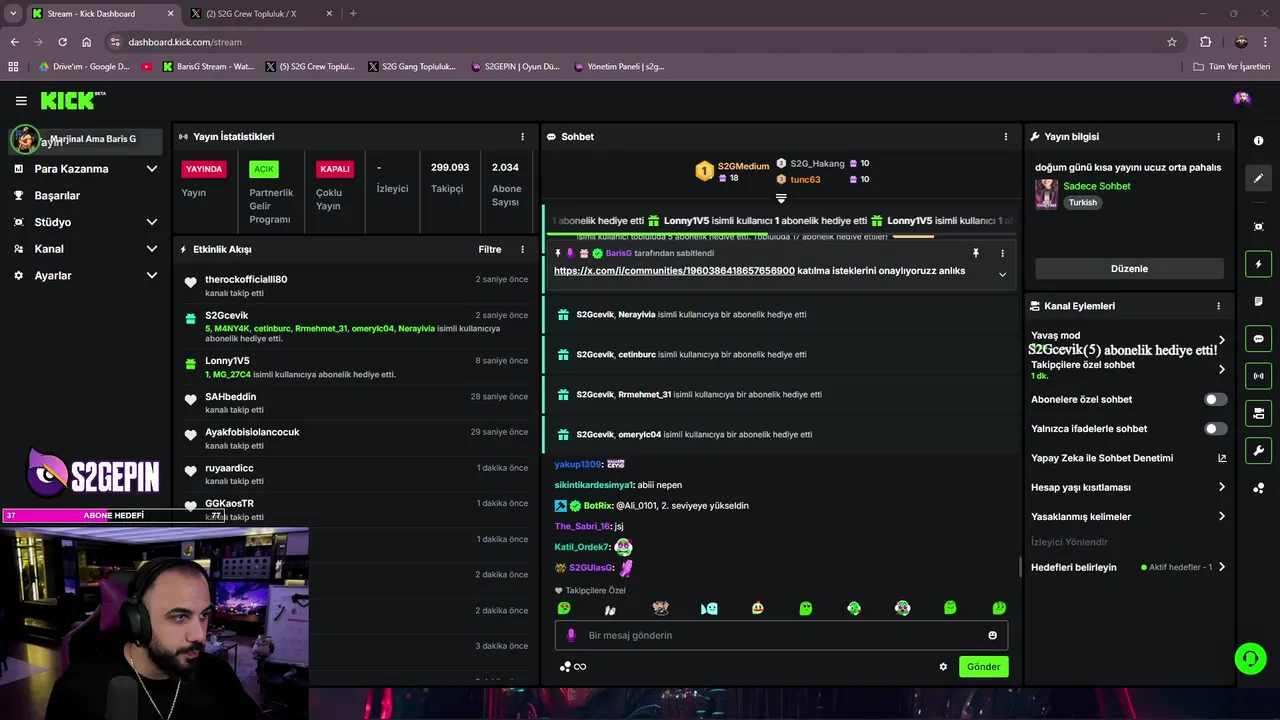Click the Düzenle button in Yayın bilgisi

[1129, 269]
